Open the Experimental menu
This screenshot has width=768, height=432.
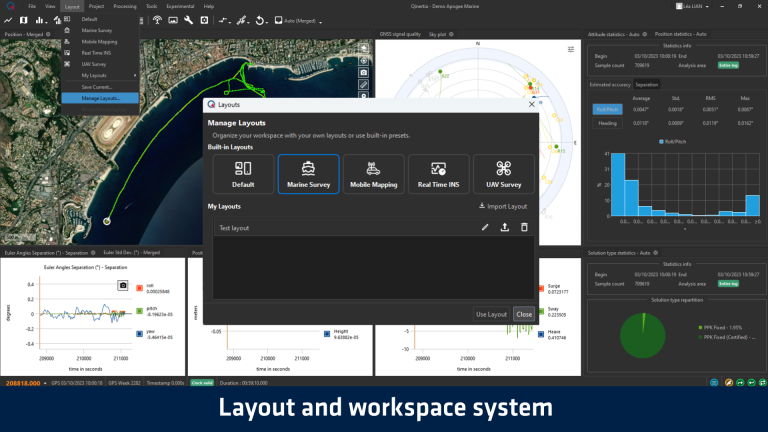[180, 6]
